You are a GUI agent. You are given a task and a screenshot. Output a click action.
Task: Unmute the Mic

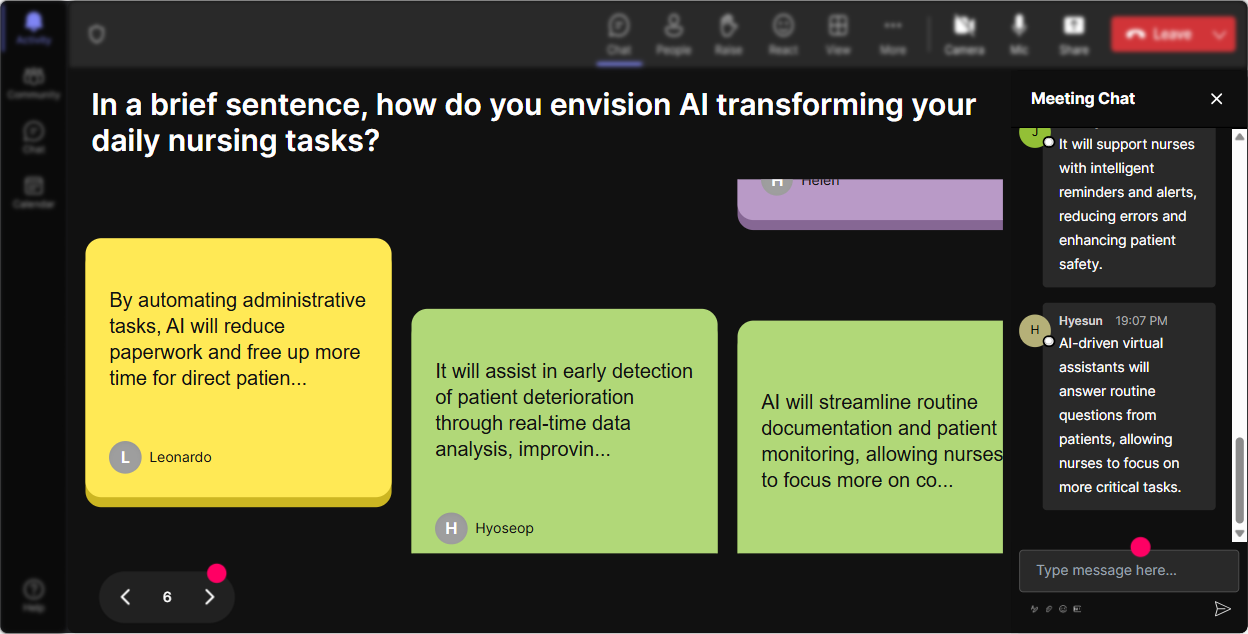coord(1019,35)
